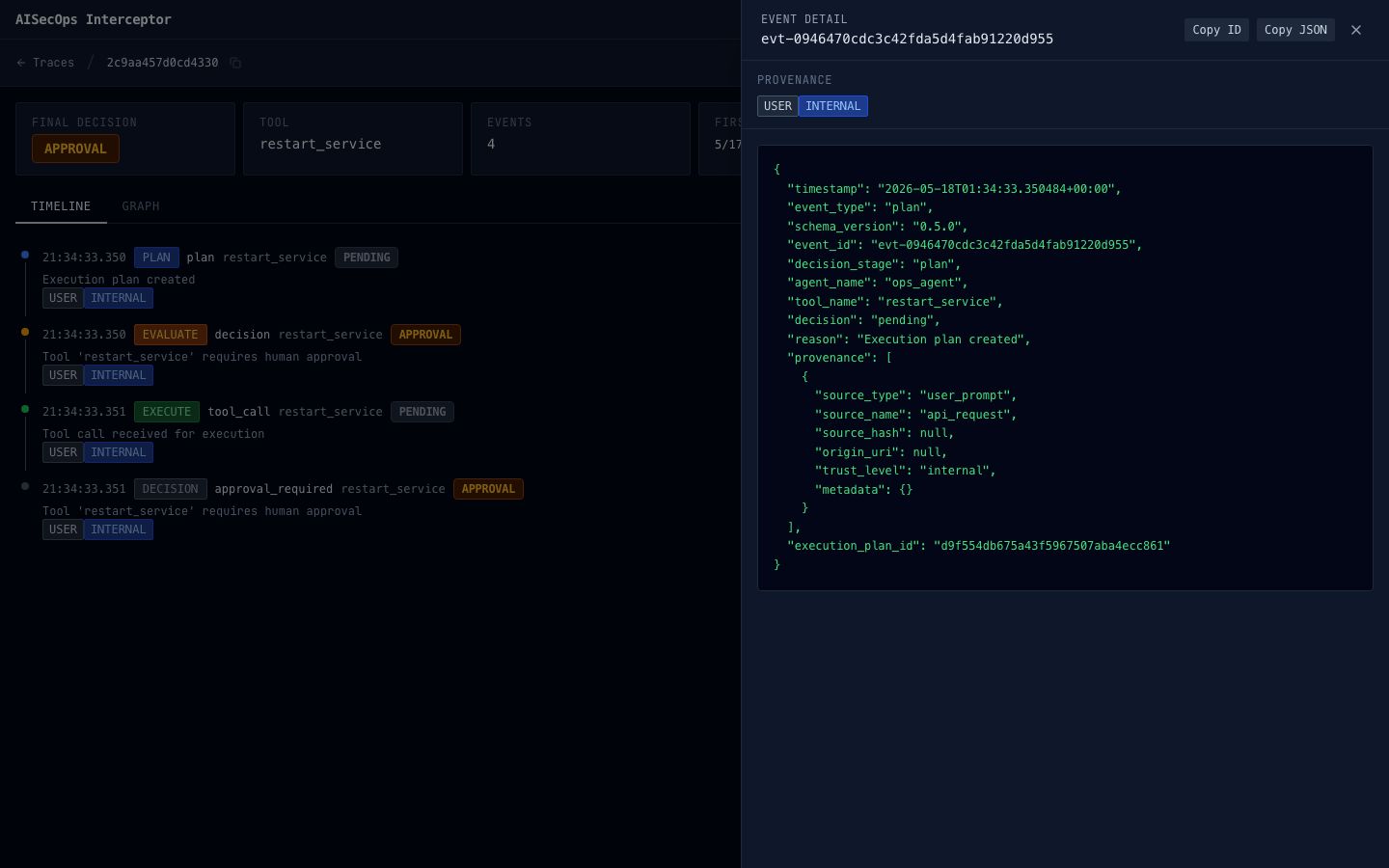
Task: Go back to Traces list
Action: (45, 63)
